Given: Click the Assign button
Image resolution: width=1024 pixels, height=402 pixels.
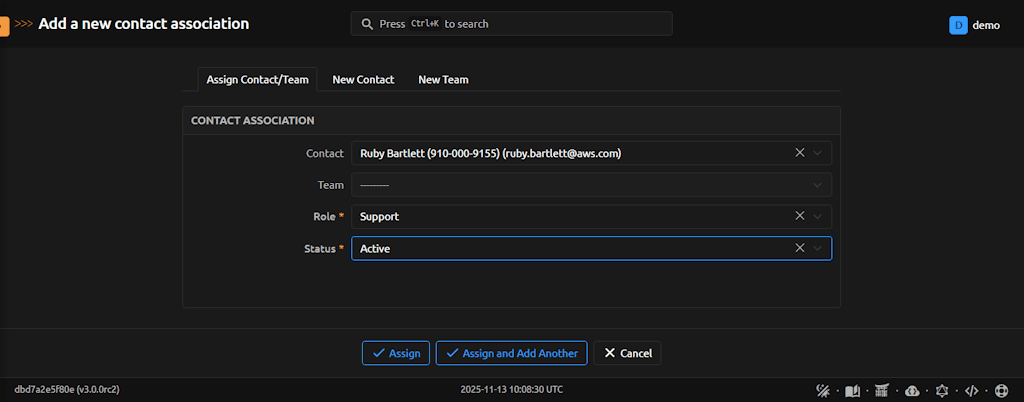Looking at the screenshot, I should point(396,353).
